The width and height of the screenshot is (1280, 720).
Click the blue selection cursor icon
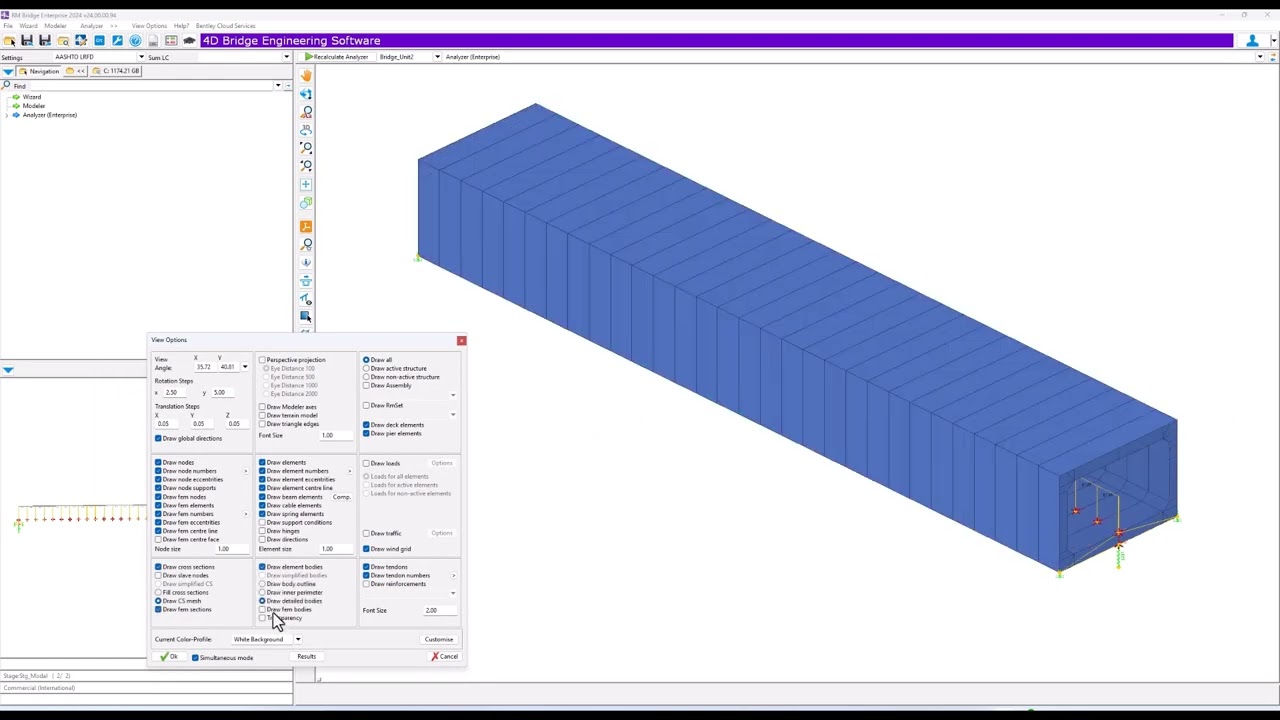(306, 317)
